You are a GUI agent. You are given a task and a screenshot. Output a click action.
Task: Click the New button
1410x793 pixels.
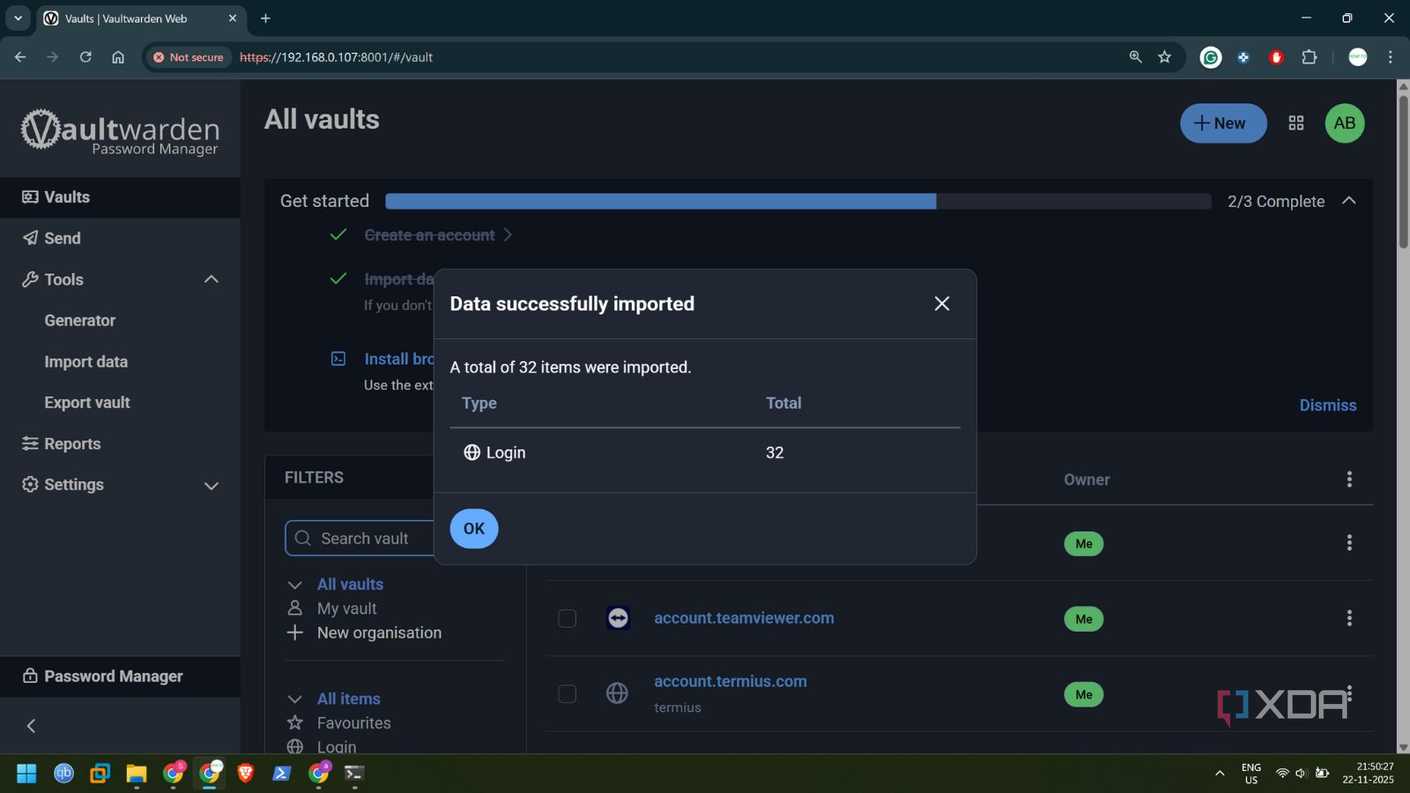pyautogui.click(x=1223, y=124)
